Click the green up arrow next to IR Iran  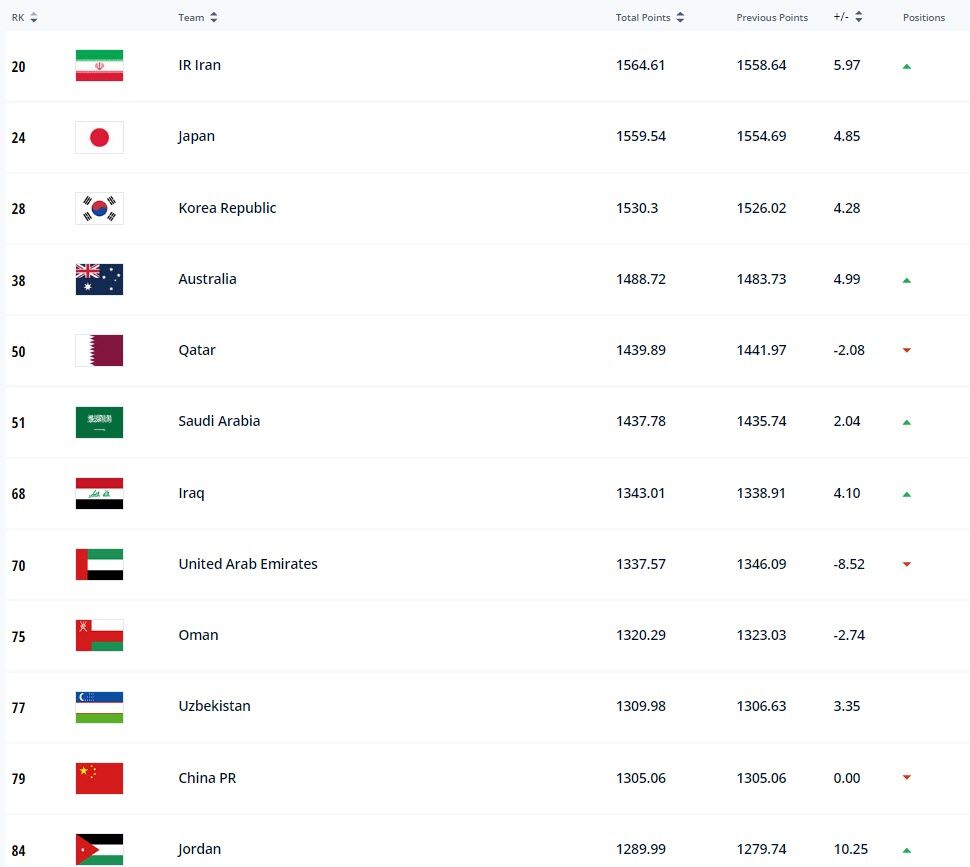coord(906,66)
